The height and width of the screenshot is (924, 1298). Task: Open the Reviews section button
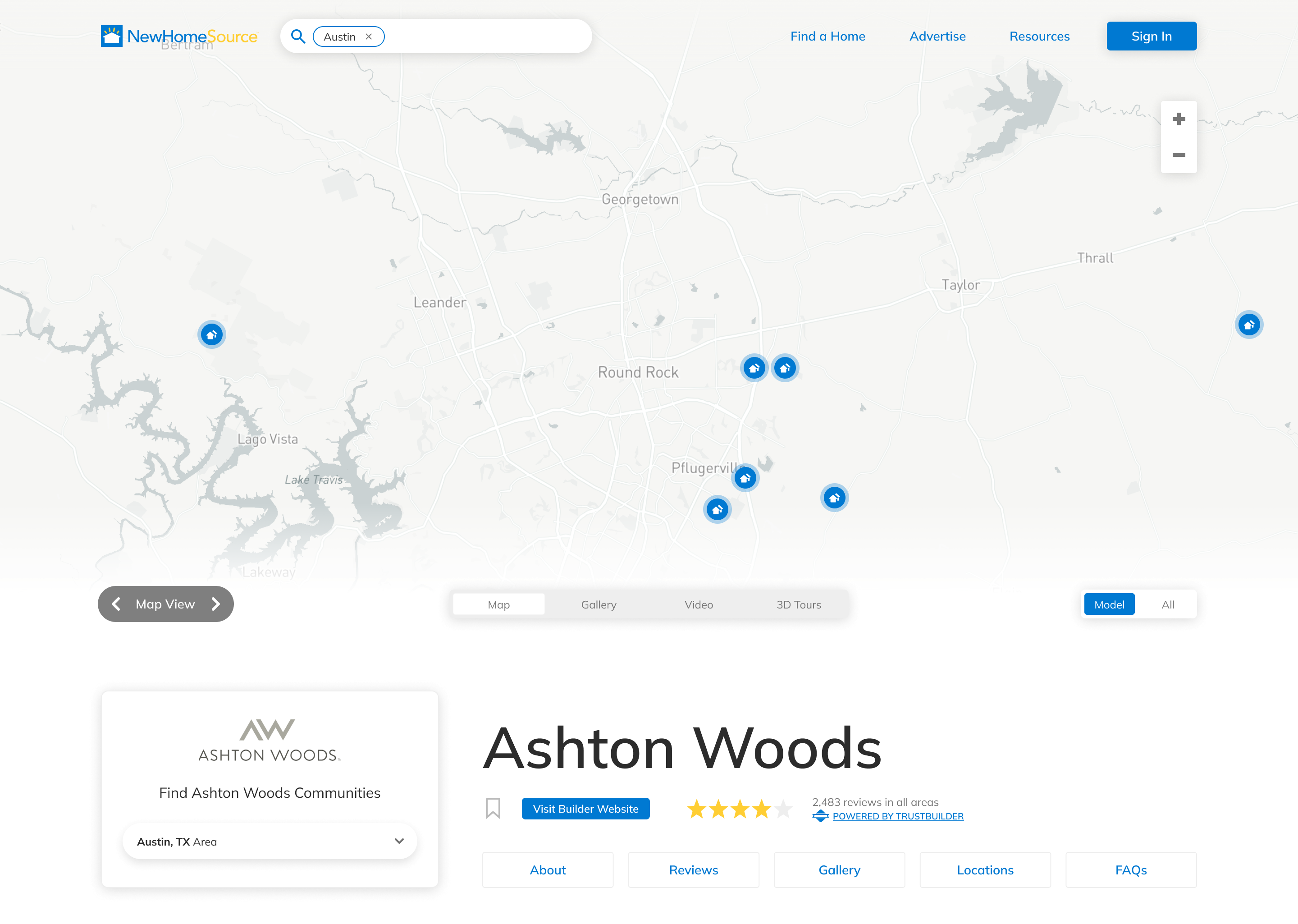click(693, 869)
